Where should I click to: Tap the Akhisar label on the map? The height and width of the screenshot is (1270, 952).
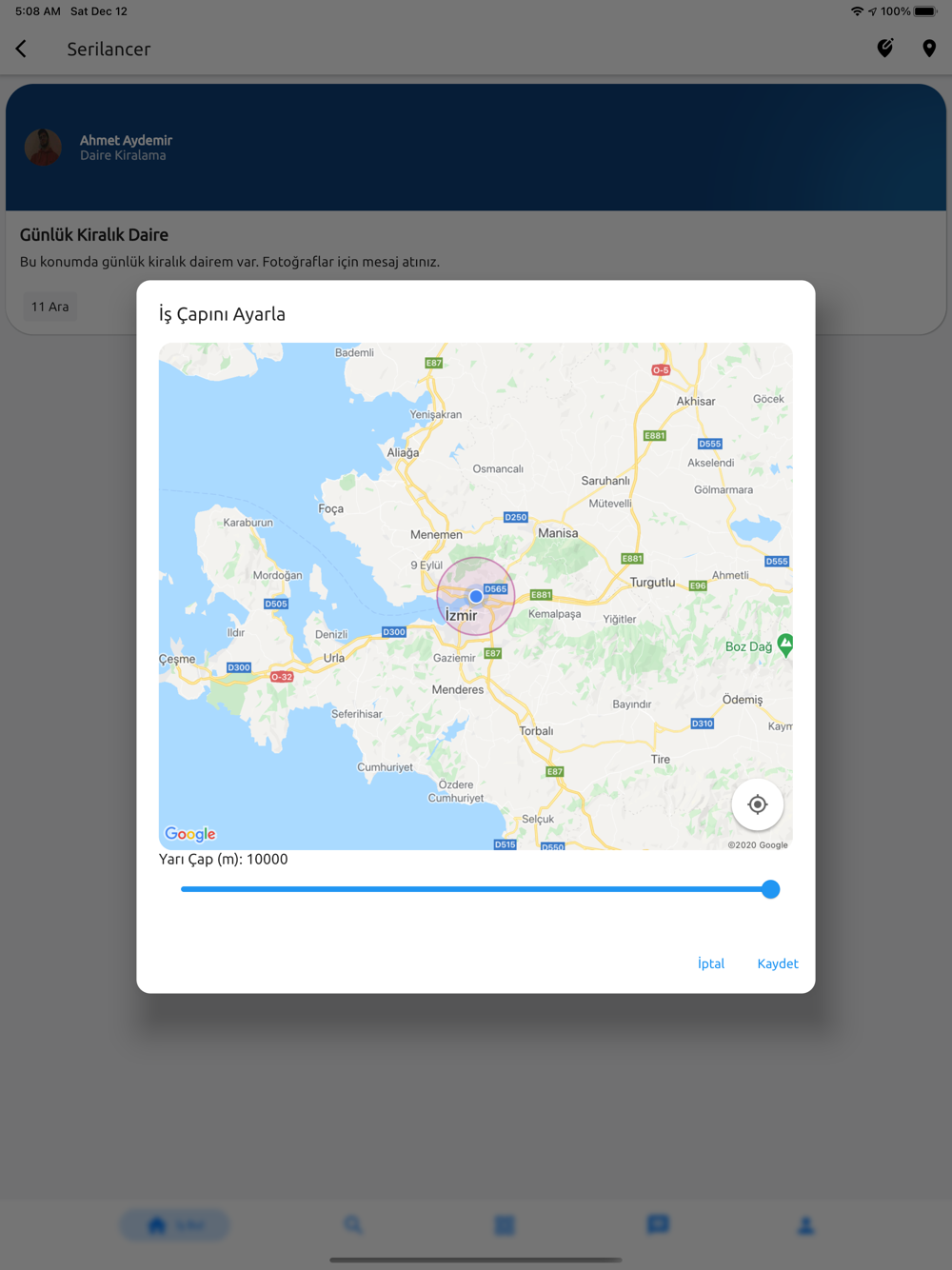(x=696, y=401)
